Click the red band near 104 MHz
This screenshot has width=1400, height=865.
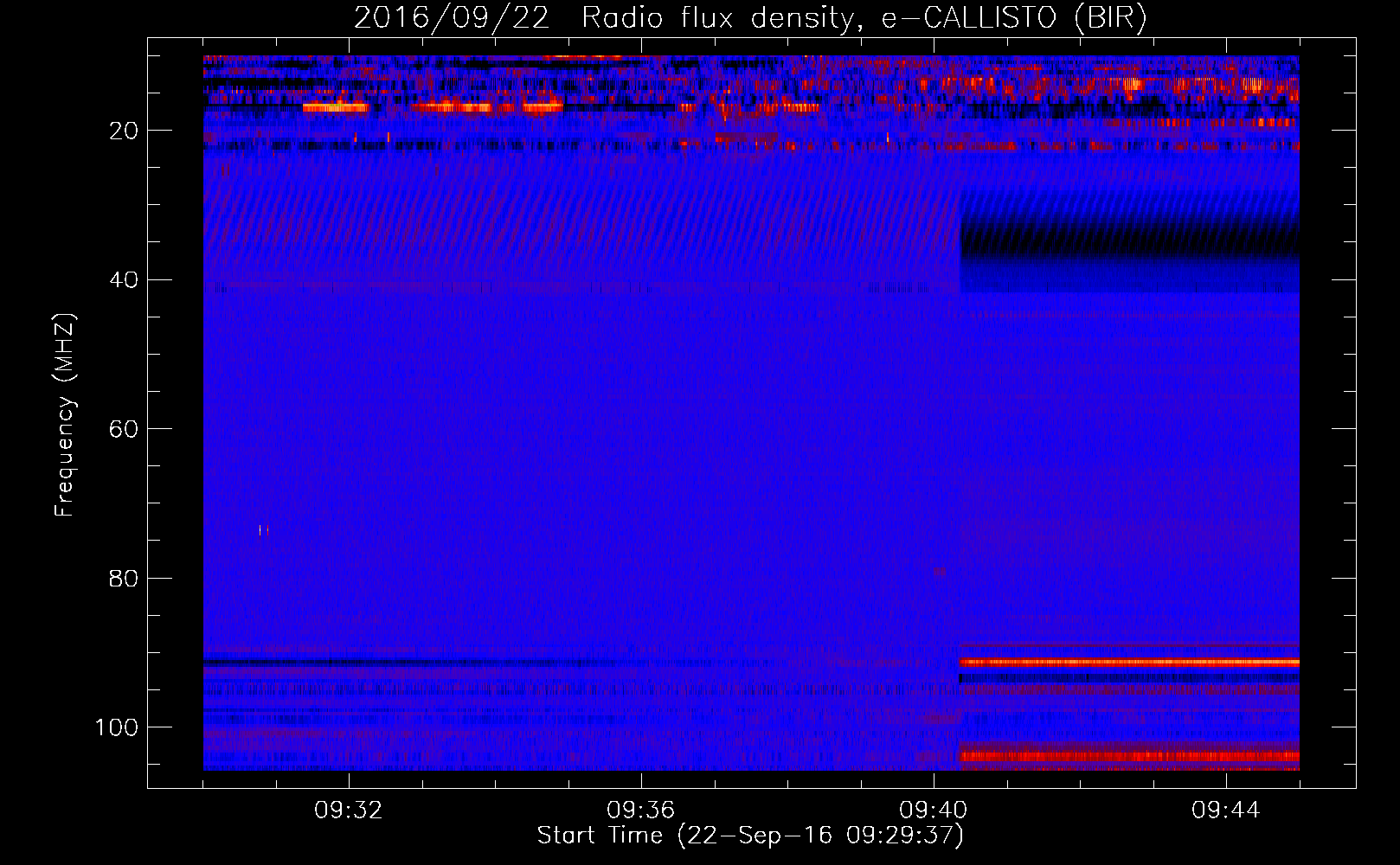click(1129, 756)
